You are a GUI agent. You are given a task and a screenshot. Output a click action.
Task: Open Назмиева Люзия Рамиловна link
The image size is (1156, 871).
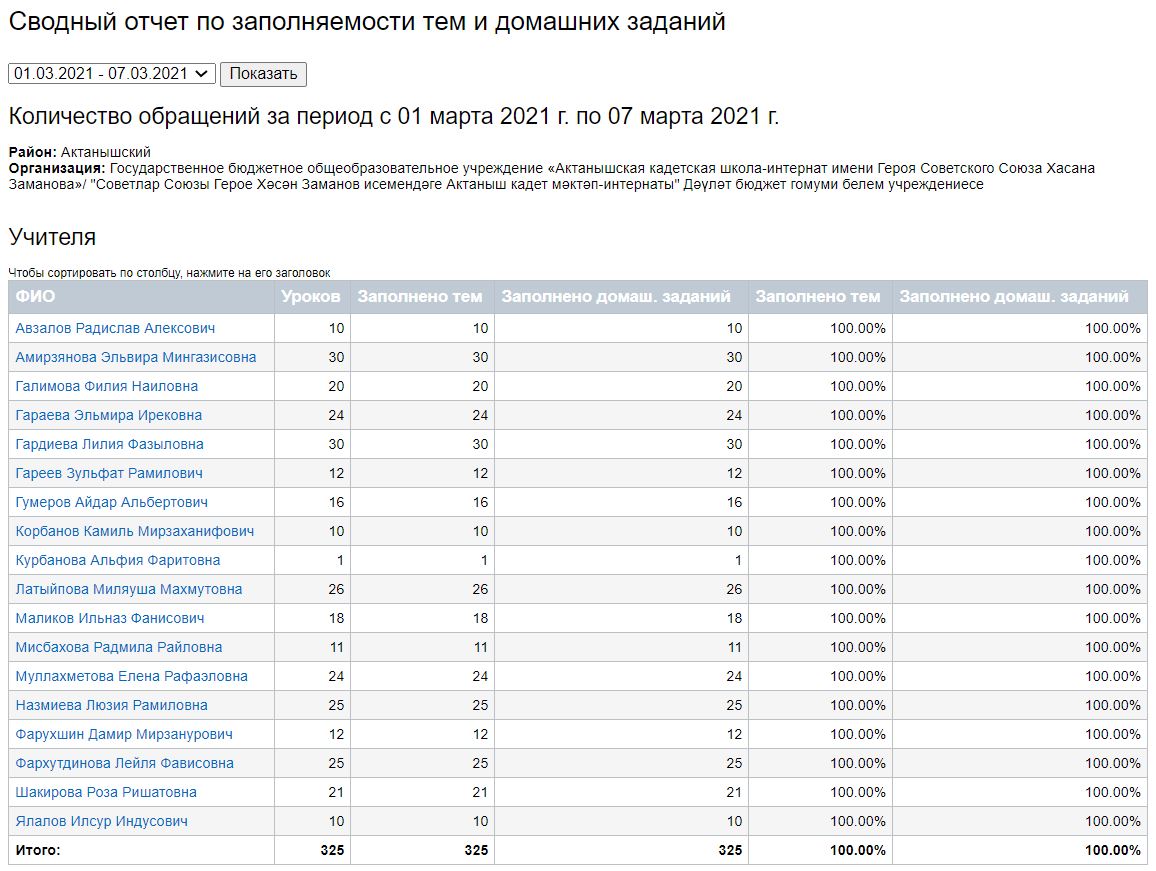(x=112, y=705)
